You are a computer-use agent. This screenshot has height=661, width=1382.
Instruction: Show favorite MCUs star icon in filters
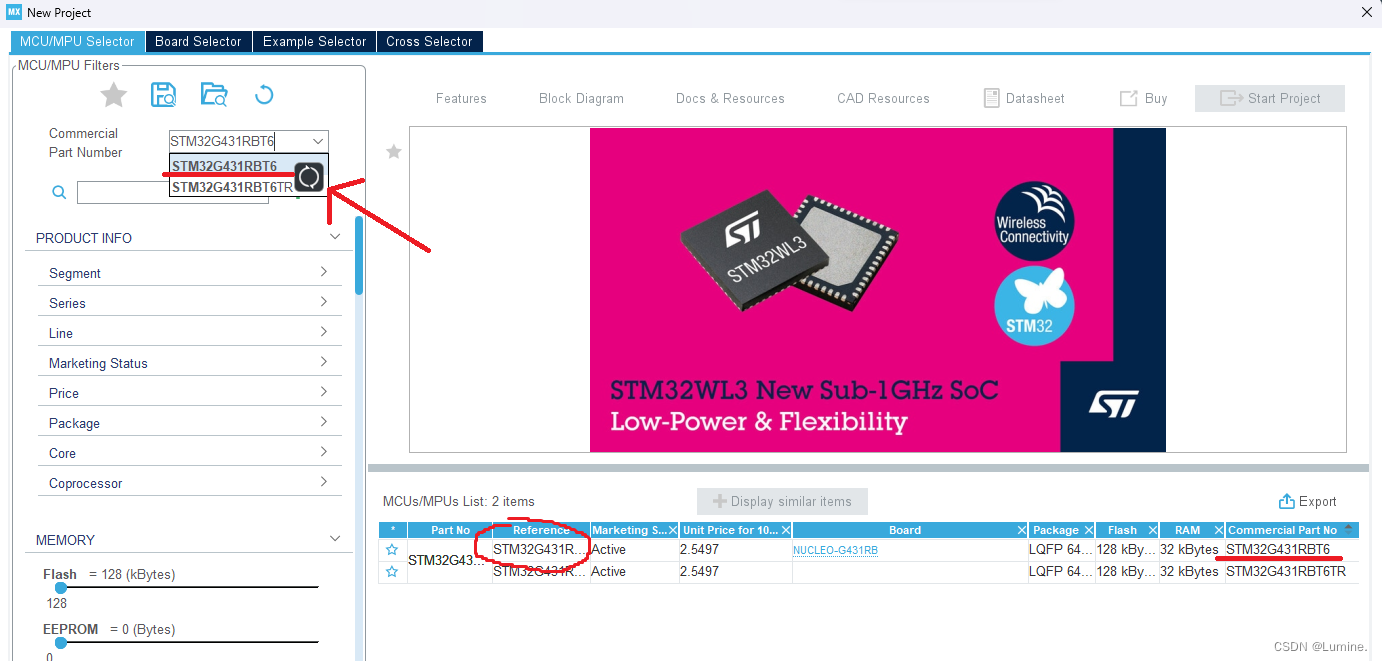pyautogui.click(x=114, y=95)
